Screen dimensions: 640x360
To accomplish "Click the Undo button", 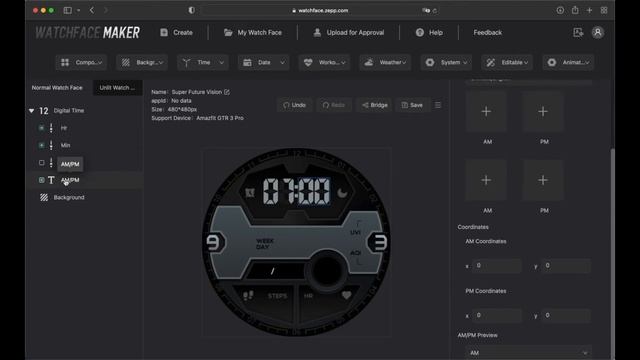I will tap(294, 105).
